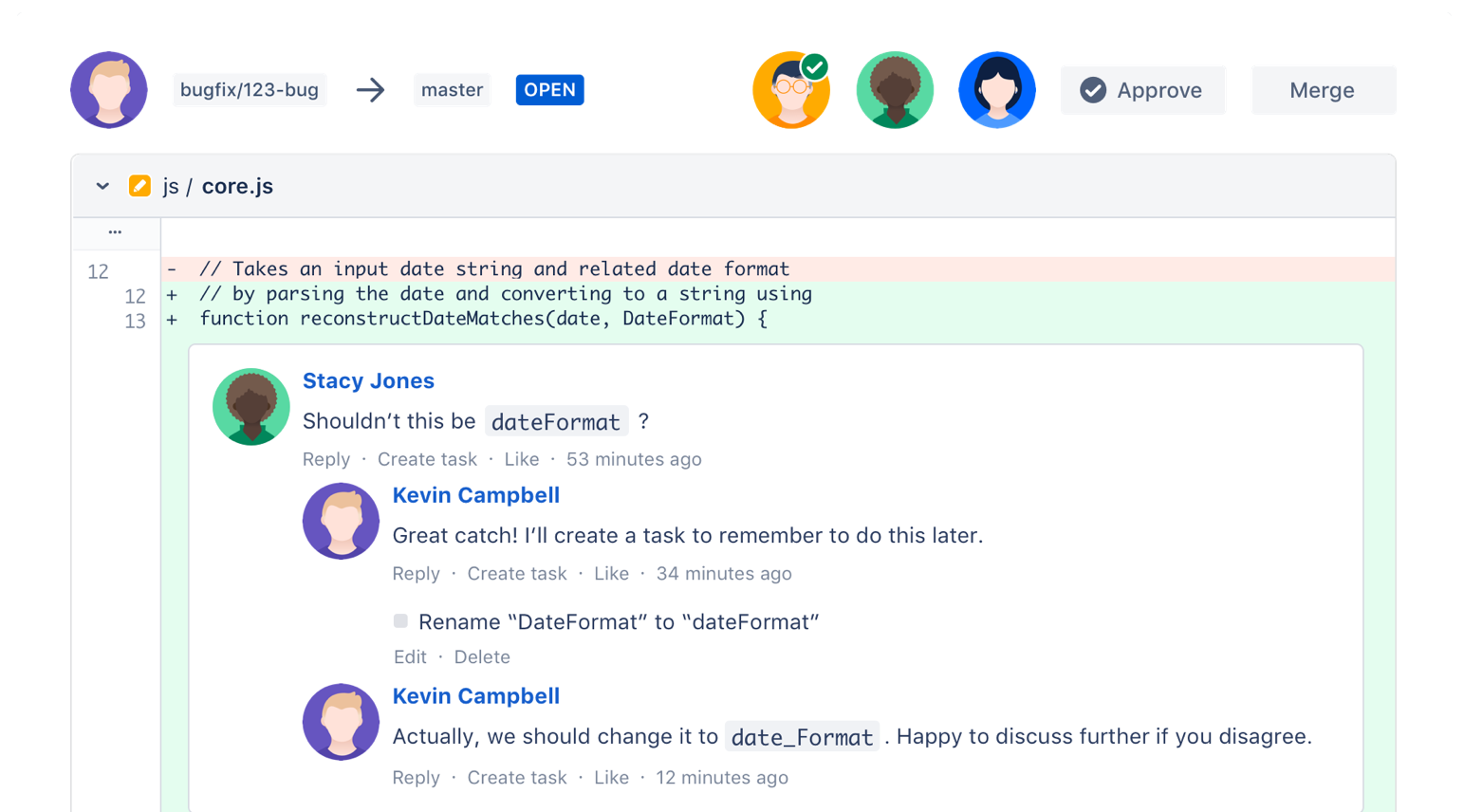
Task: Reply to Stacy Jones' comment
Action: (326, 459)
